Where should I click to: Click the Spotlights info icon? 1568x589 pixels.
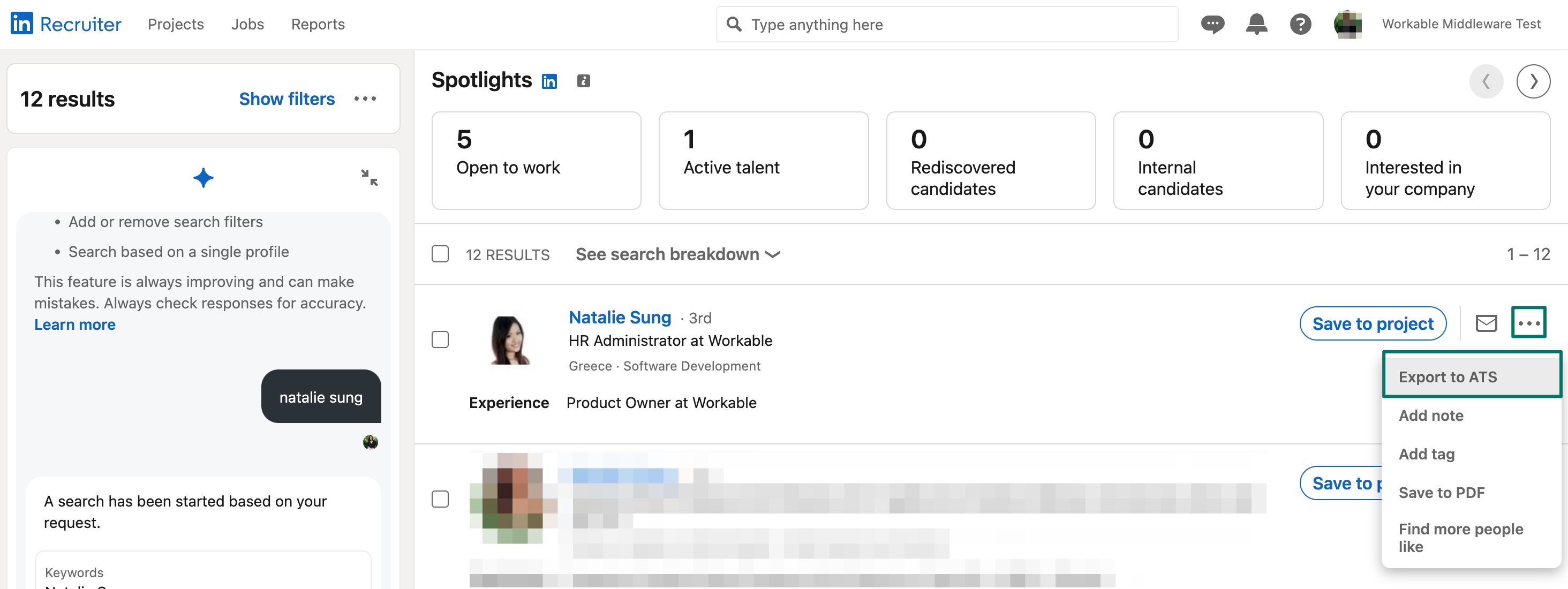click(x=584, y=80)
